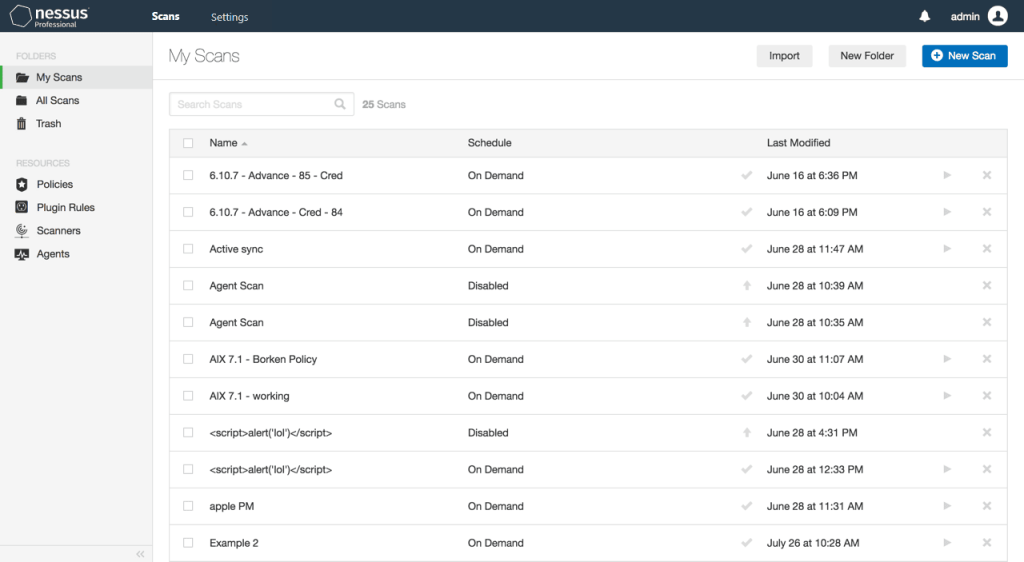Delete the apple PM scan
This screenshot has height=562, width=1024.
tap(987, 506)
